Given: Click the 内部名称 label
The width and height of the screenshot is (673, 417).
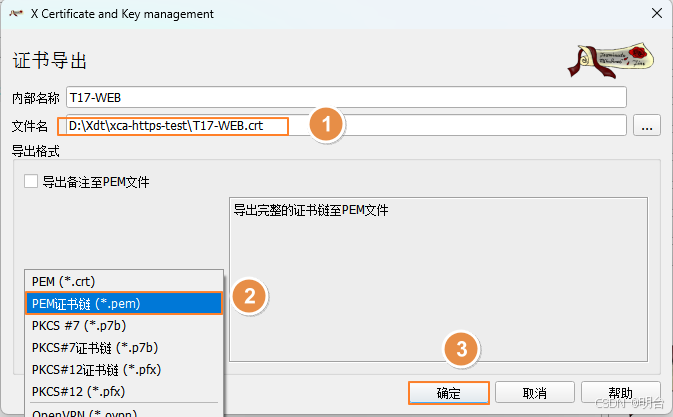Looking at the screenshot, I should click(36, 98).
